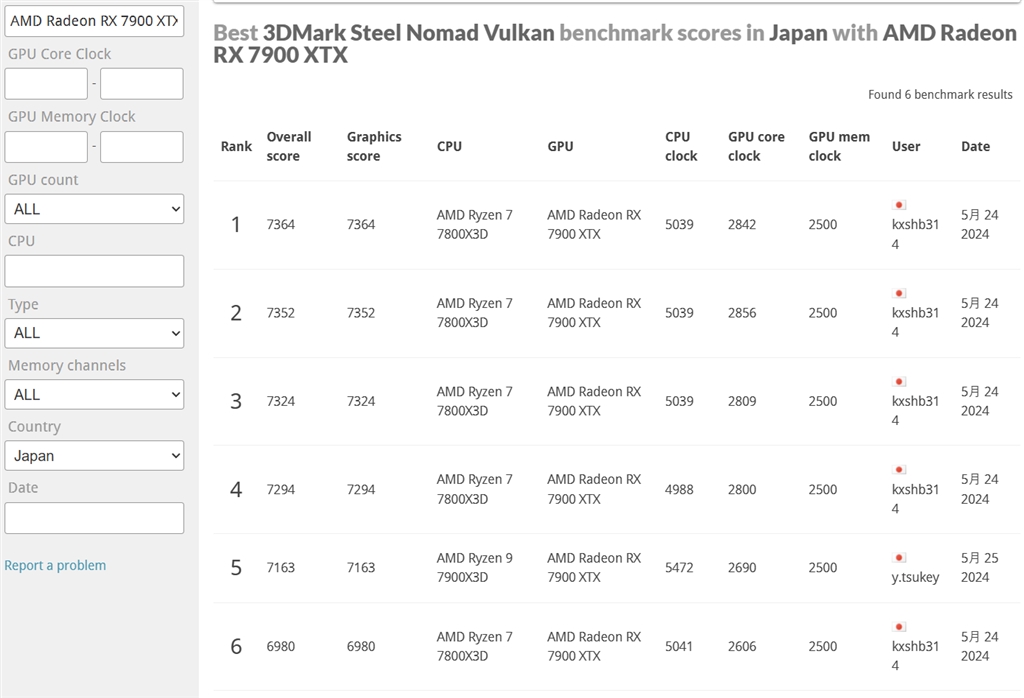This screenshot has height=698, width=1024.
Task: Click Japan flag icon in rank 6 row
Action: [x=899, y=626]
